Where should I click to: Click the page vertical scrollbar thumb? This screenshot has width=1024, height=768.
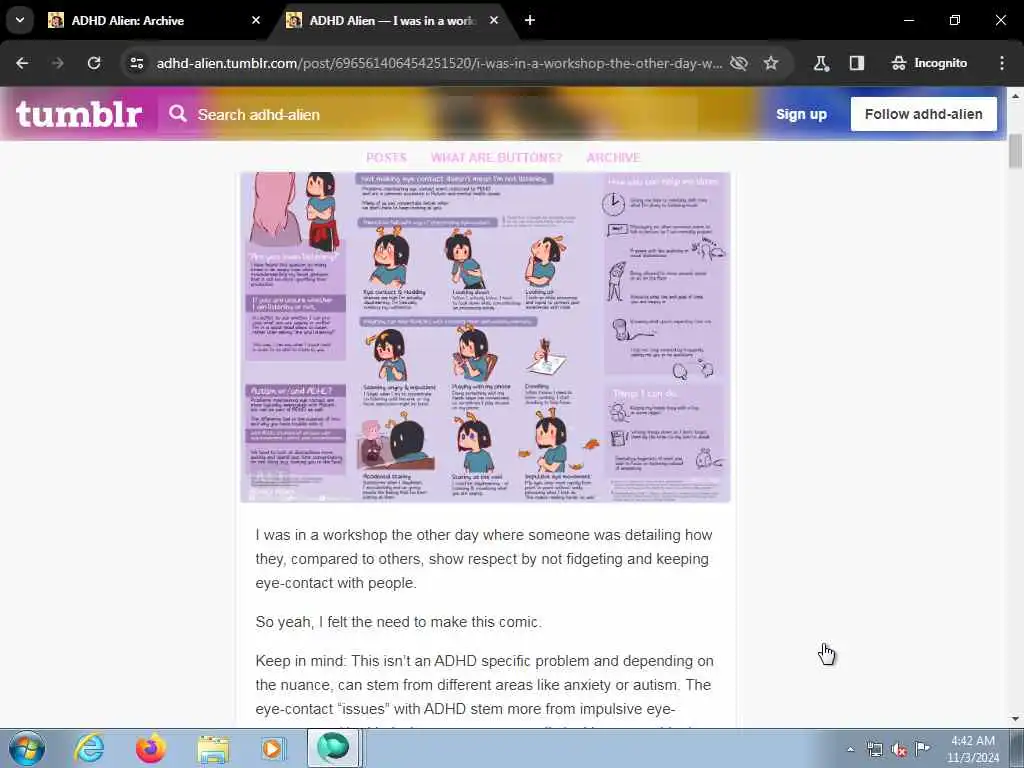point(1015,150)
